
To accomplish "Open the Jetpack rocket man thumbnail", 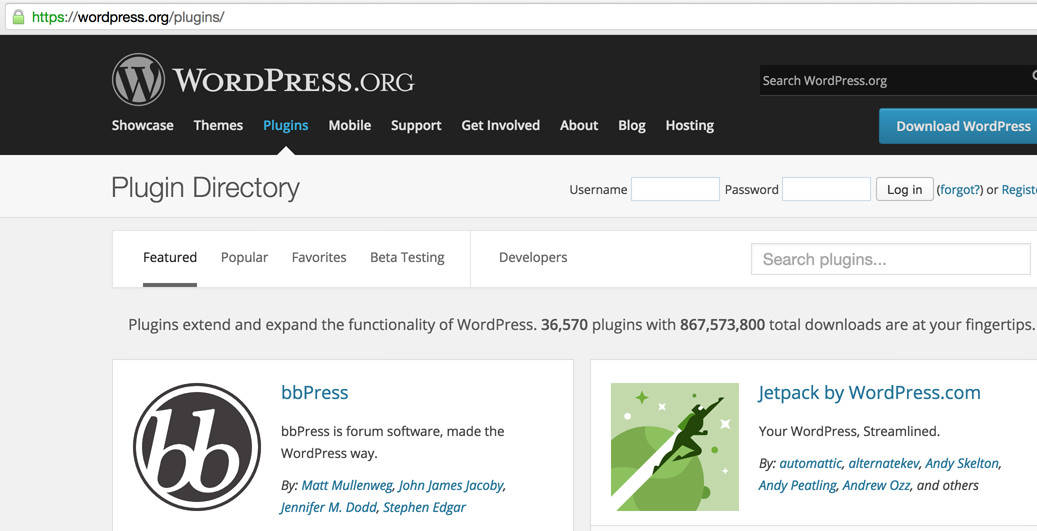I will point(675,447).
